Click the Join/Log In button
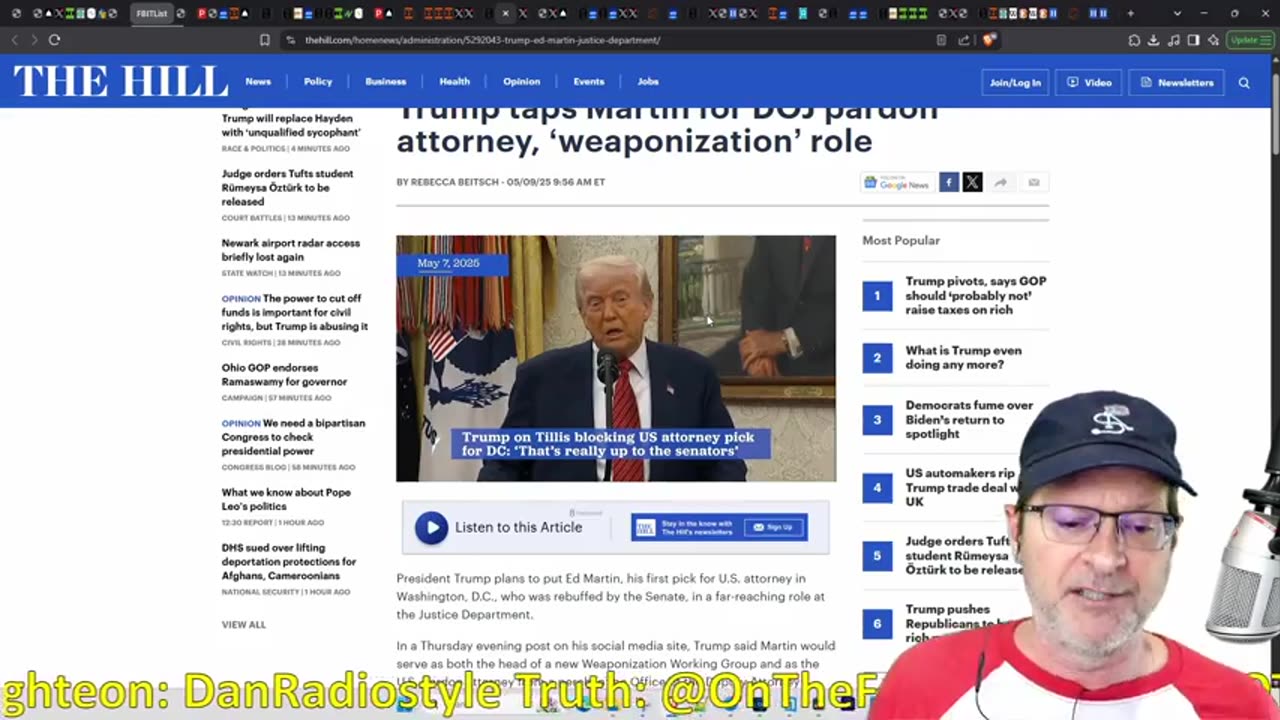The width and height of the screenshot is (1280, 720). click(x=1015, y=83)
